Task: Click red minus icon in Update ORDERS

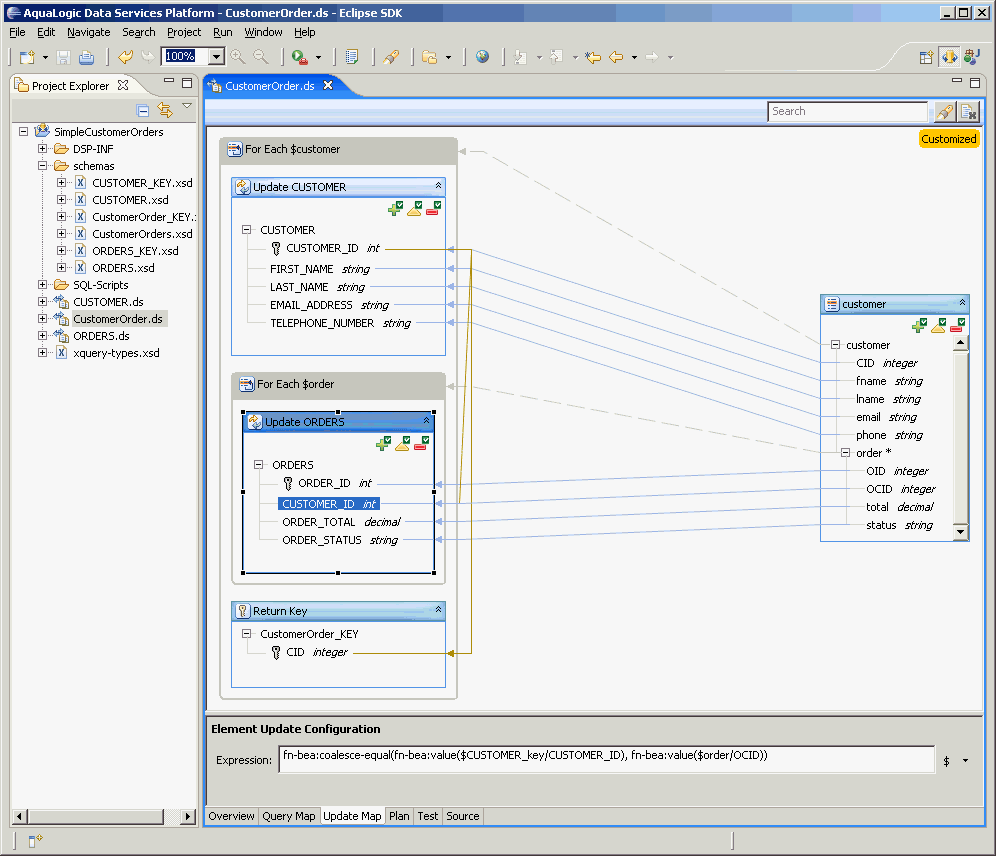Action: (422, 443)
